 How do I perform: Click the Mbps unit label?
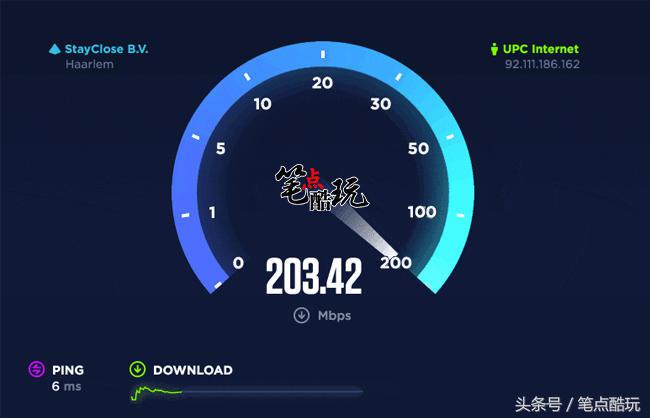(x=335, y=316)
